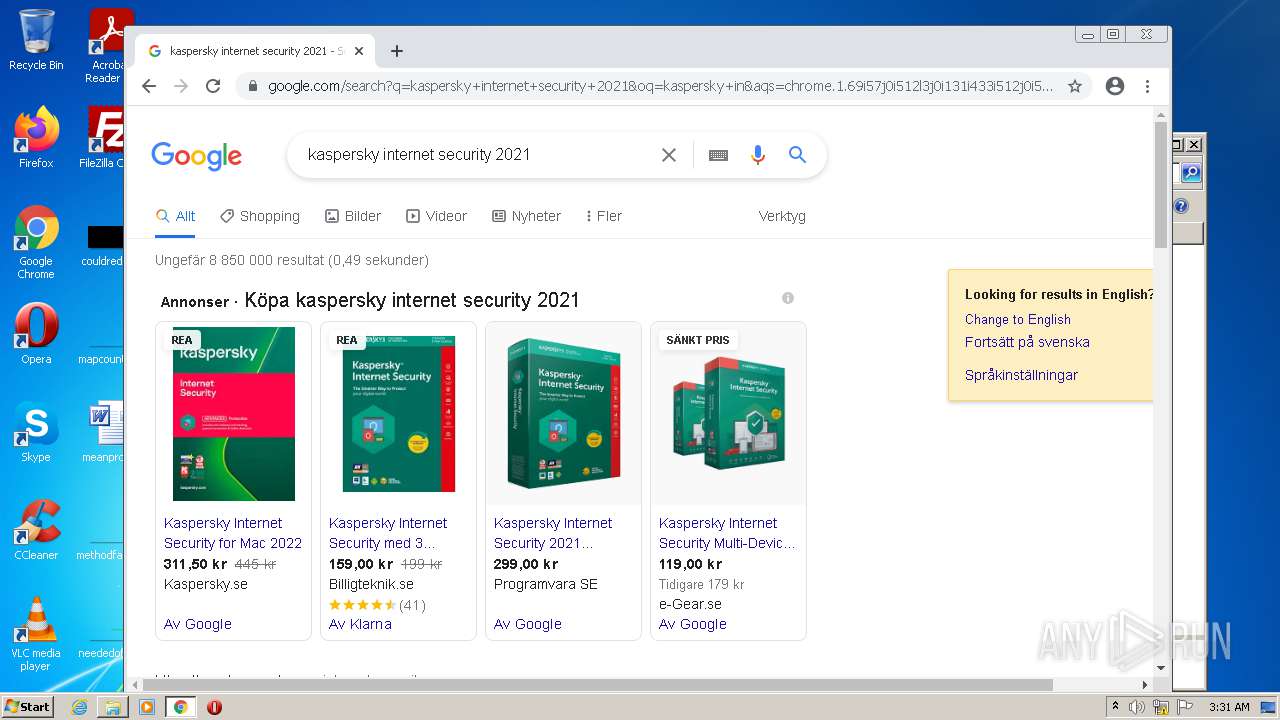
Task: Go back using the browser back arrow
Action: tap(149, 86)
